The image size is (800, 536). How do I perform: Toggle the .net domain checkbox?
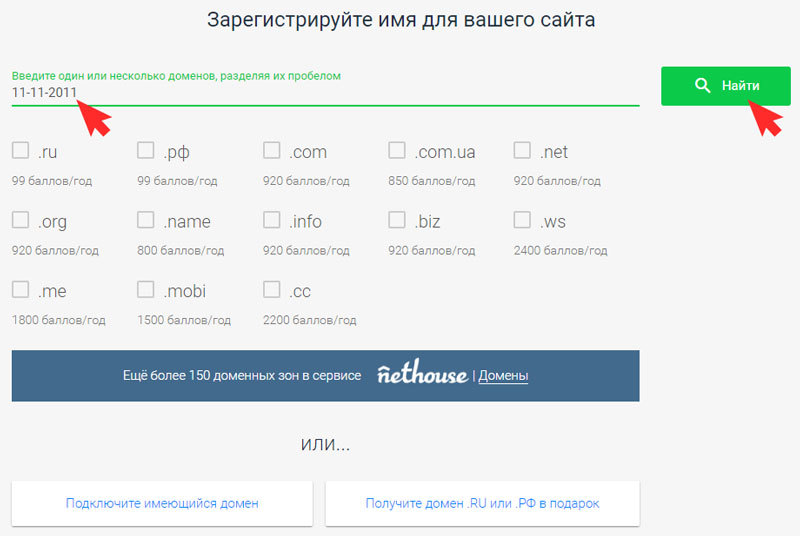(522, 150)
